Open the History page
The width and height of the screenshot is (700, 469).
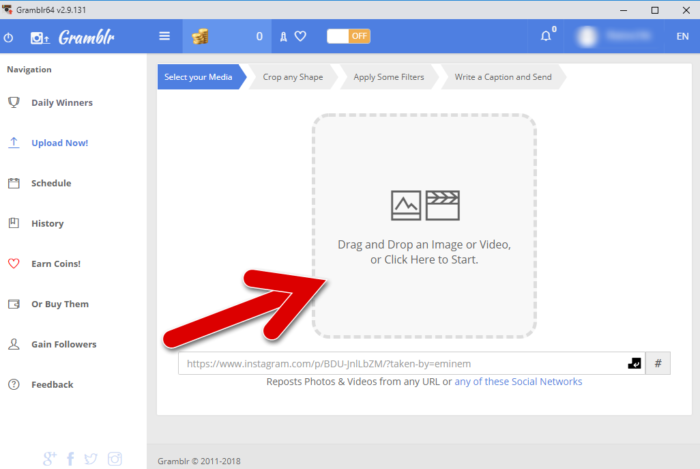point(47,224)
